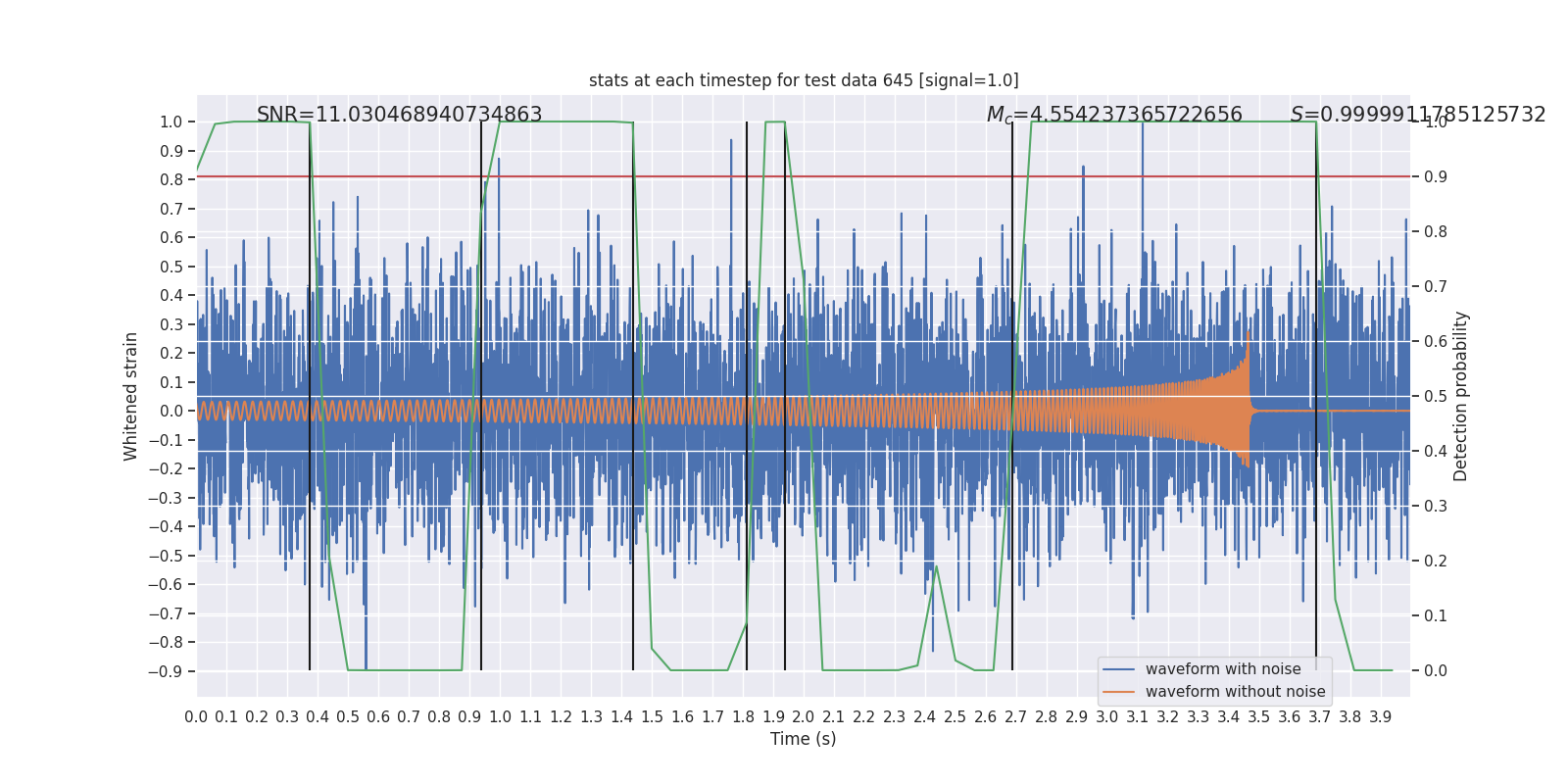
Task: Click the 2.5 tick on the Time axis
Action: coord(955,716)
